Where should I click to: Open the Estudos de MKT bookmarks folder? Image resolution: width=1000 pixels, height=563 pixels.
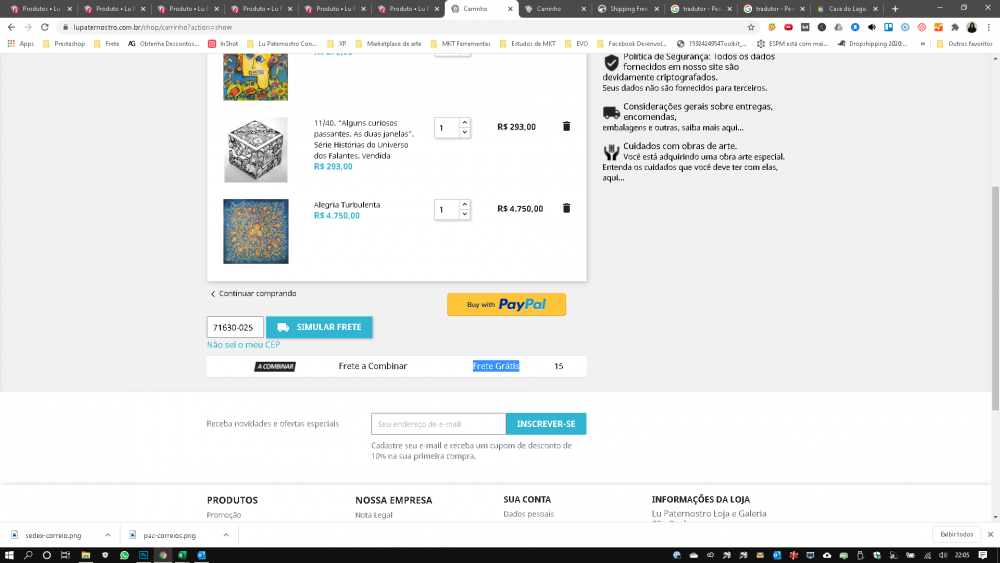coord(527,44)
